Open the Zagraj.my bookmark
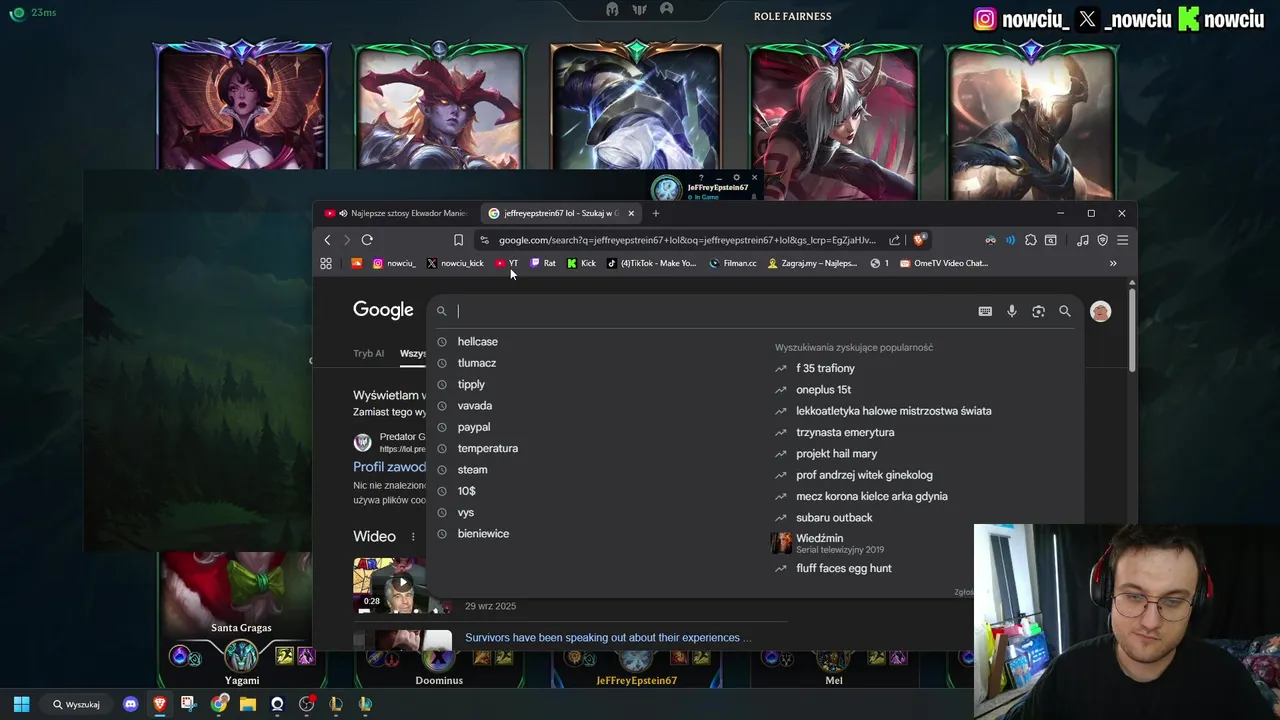 click(x=812, y=263)
